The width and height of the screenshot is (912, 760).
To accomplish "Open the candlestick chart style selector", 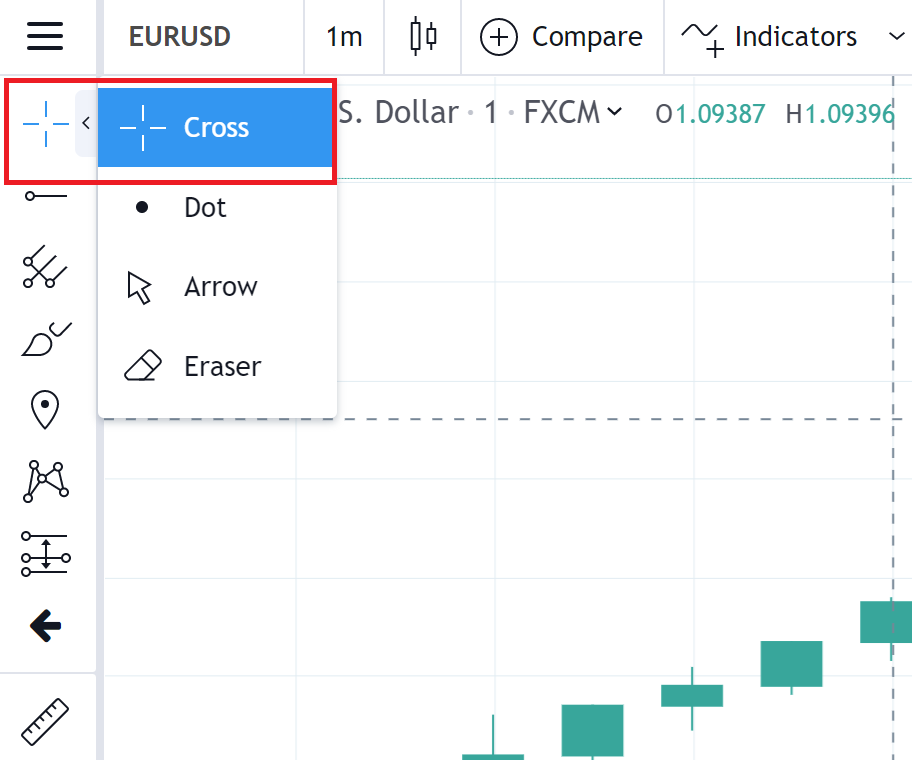I will tap(423, 37).
